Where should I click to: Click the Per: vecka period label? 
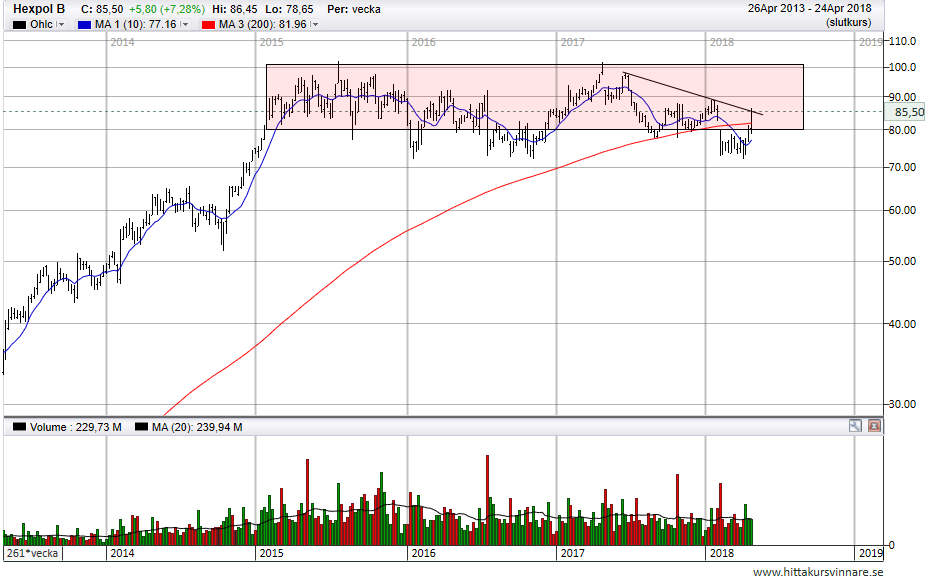pyautogui.click(x=354, y=9)
